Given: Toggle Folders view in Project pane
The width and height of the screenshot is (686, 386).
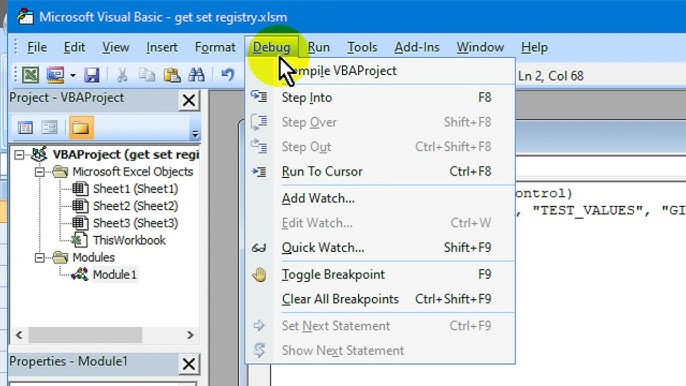Looking at the screenshot, I should [81, 128].
